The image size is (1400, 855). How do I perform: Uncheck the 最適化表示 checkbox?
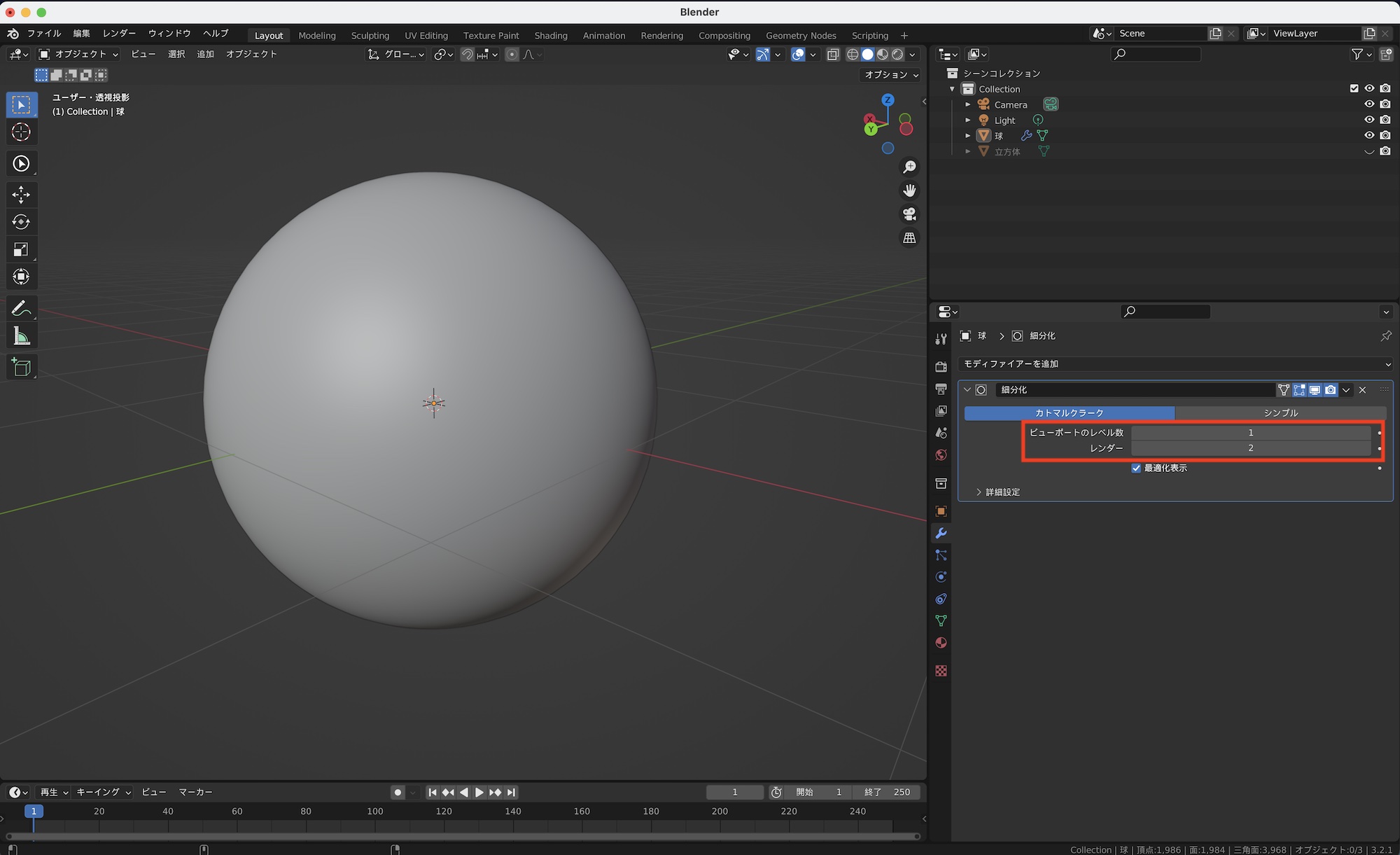click(x=1136, y=468)
